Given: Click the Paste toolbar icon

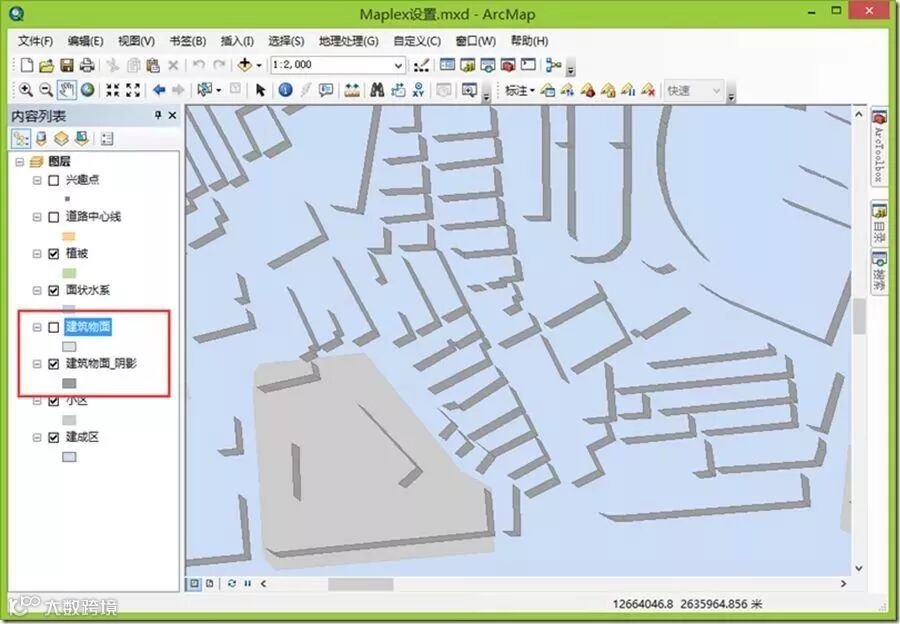Looking at the screenshot, I should click(x=153, y=65).
